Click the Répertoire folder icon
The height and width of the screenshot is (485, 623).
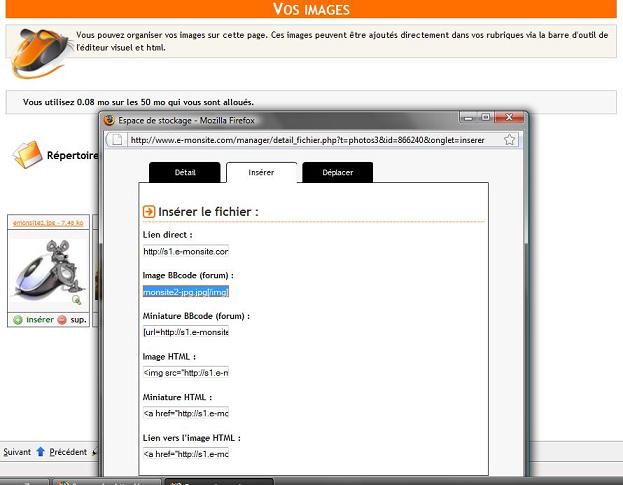tap(27, 155)
